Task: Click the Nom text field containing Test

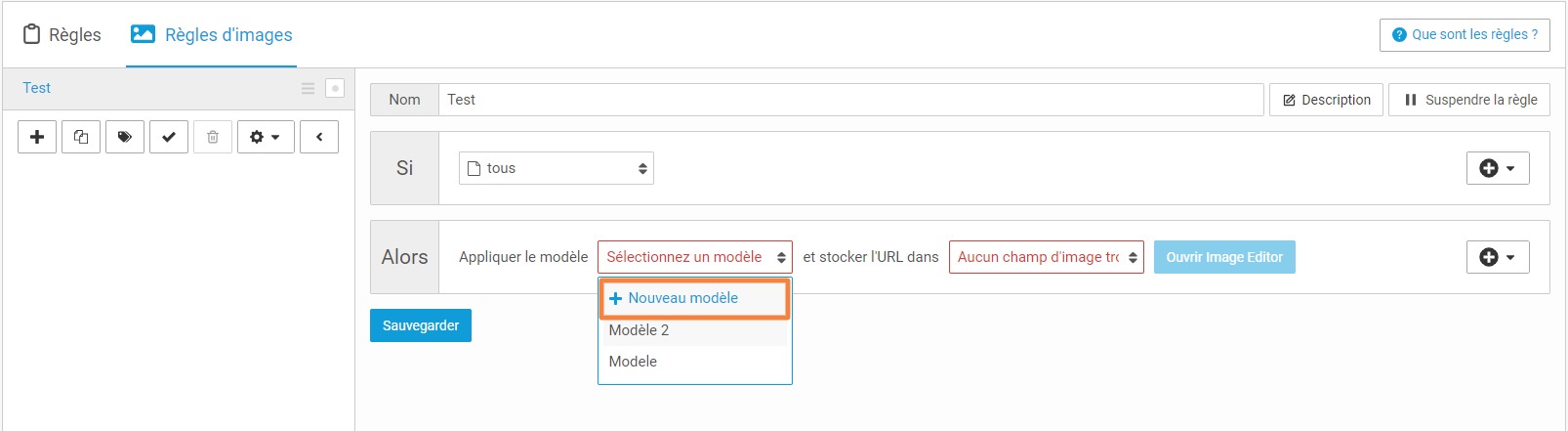Action: click(x=851, y=100)
